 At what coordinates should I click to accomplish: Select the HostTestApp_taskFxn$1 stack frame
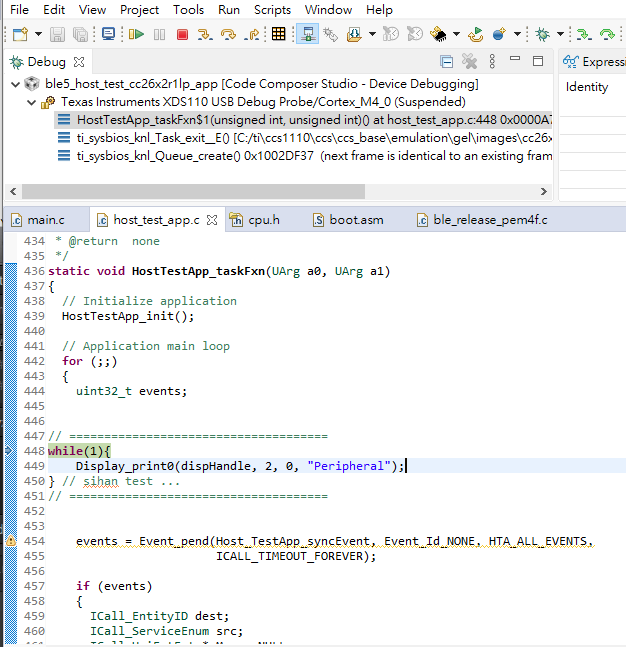(303, 120)
